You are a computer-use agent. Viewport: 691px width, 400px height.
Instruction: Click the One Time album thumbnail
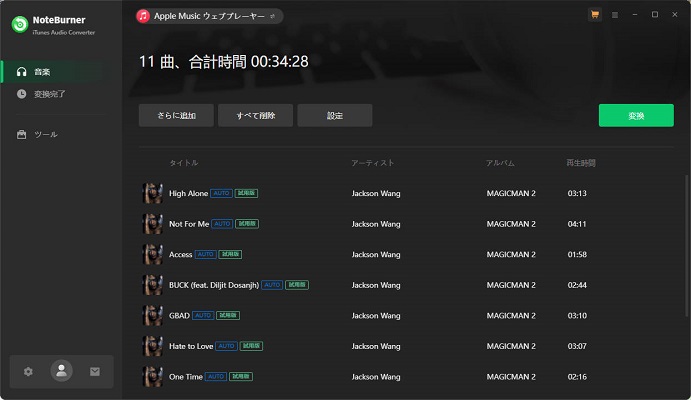point(152,377)
